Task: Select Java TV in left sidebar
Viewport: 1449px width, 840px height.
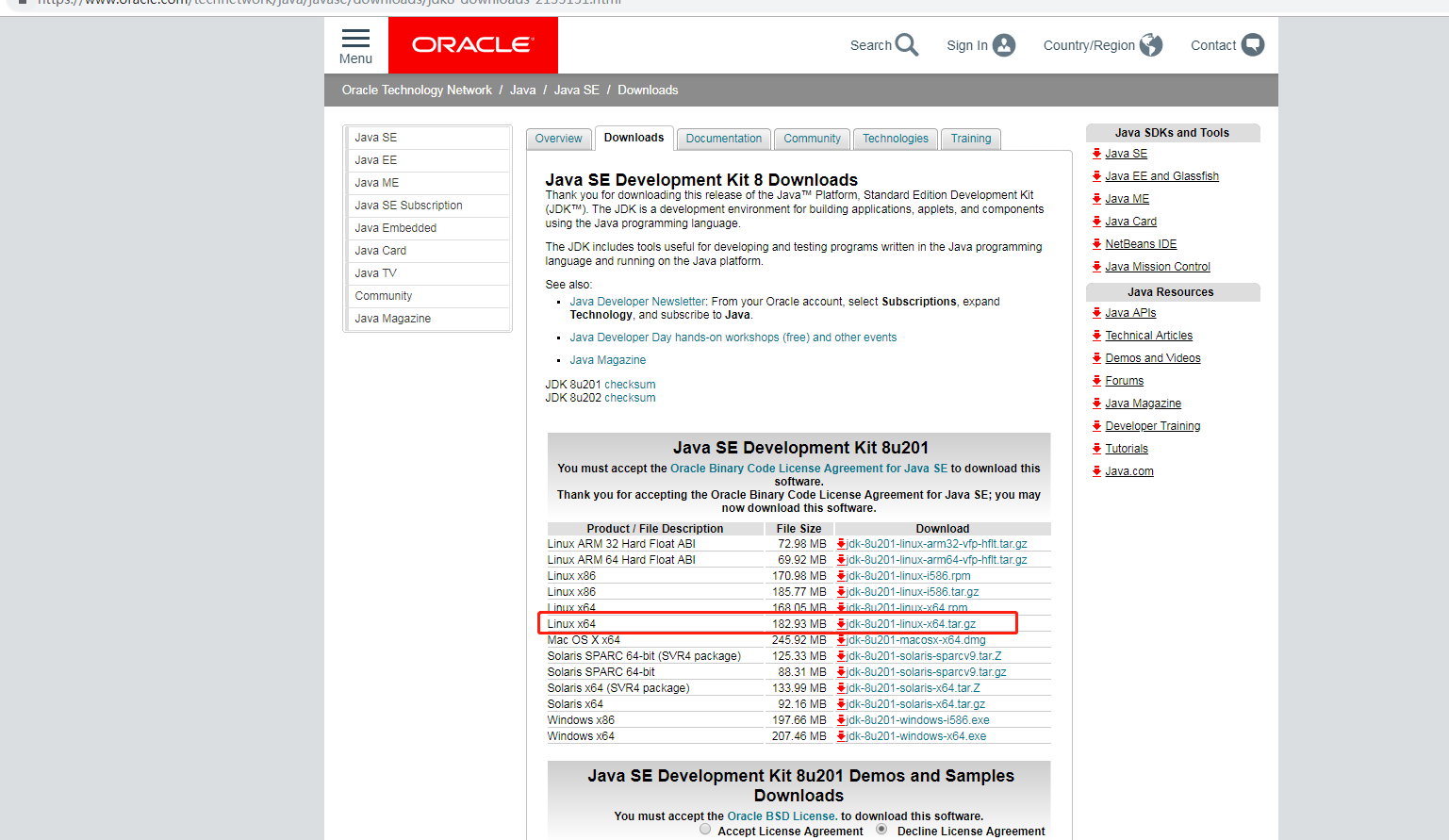Action: click(x=429, y=273)
